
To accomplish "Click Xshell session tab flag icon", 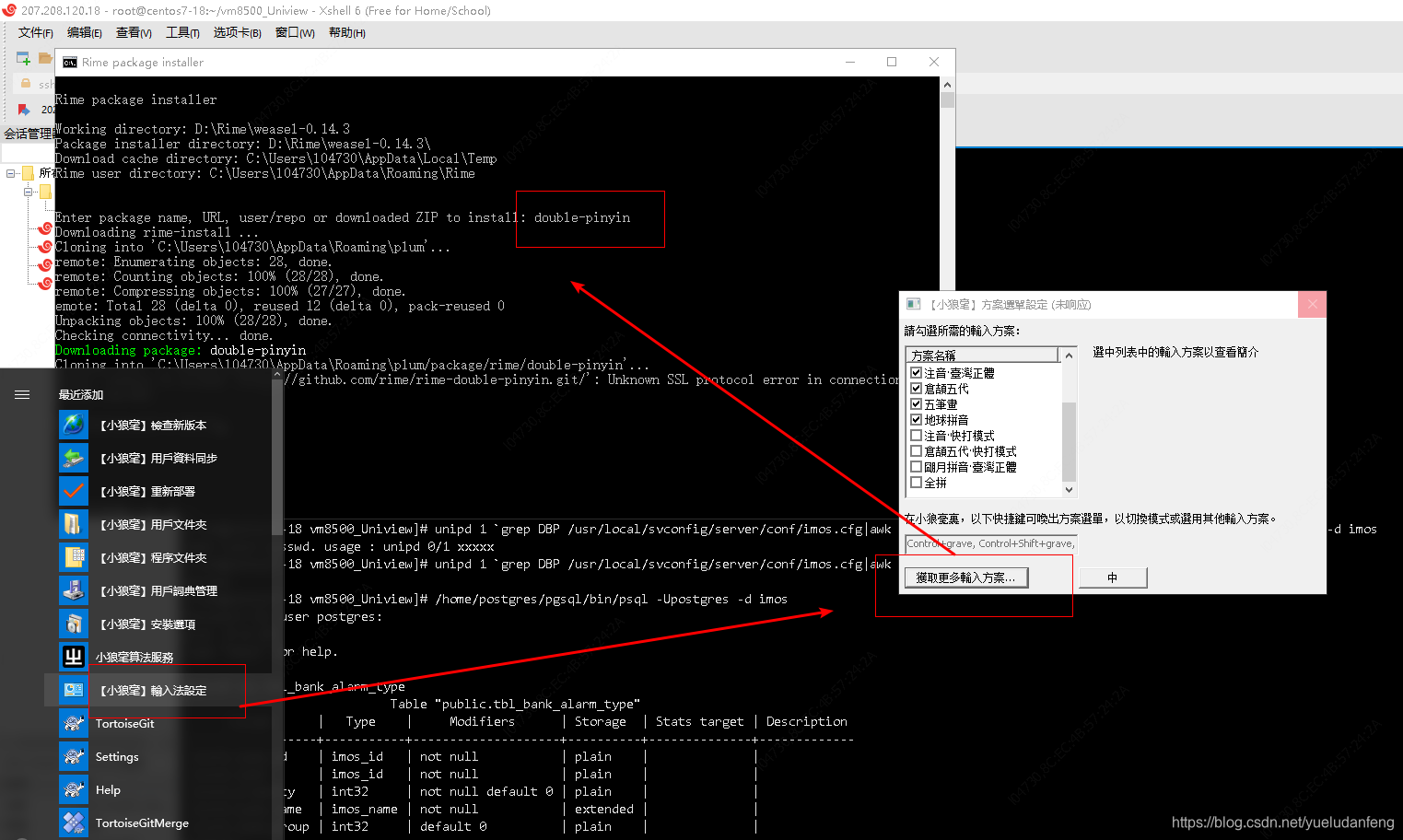I will tap(24, 109).
